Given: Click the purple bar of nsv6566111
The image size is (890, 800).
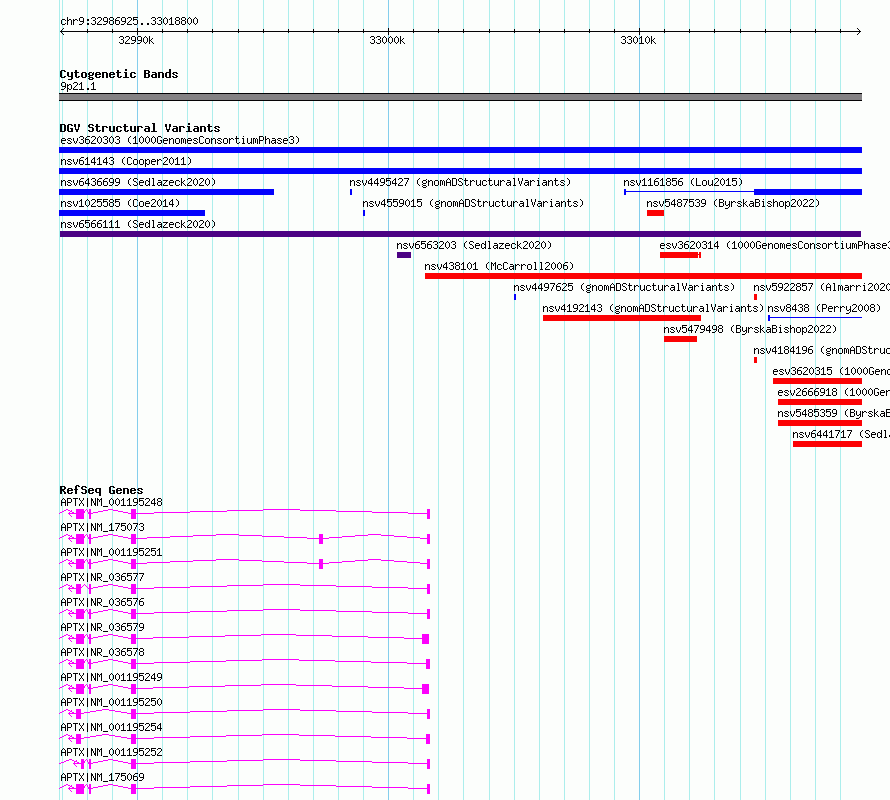Looking at the screenshot, I should point(460,234).
